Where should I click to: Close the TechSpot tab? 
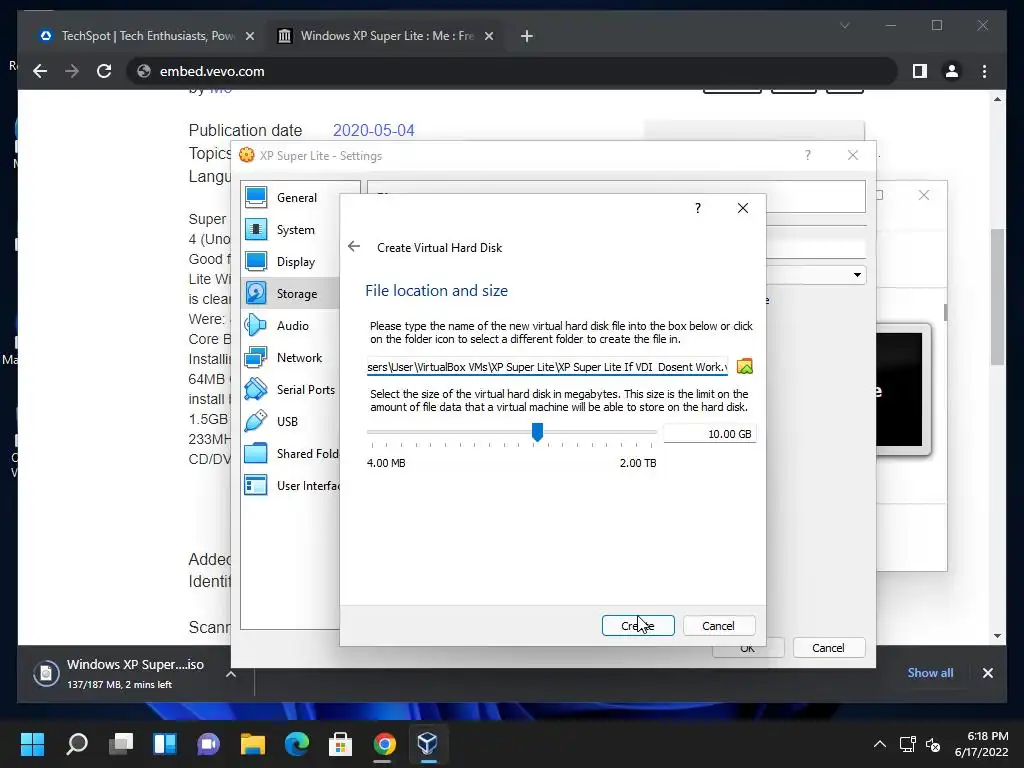coord(249,36)
